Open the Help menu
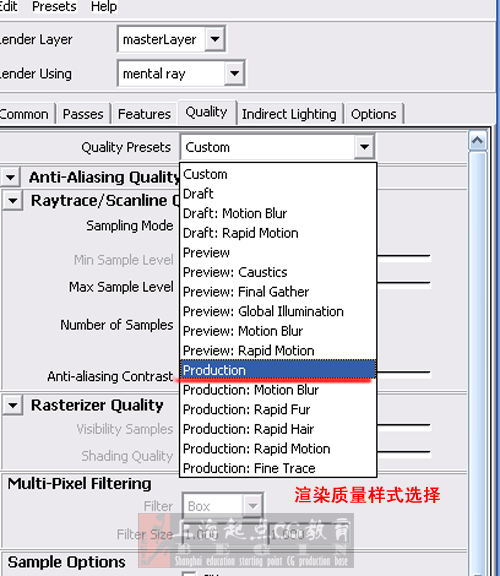 (x=104, y=6)
